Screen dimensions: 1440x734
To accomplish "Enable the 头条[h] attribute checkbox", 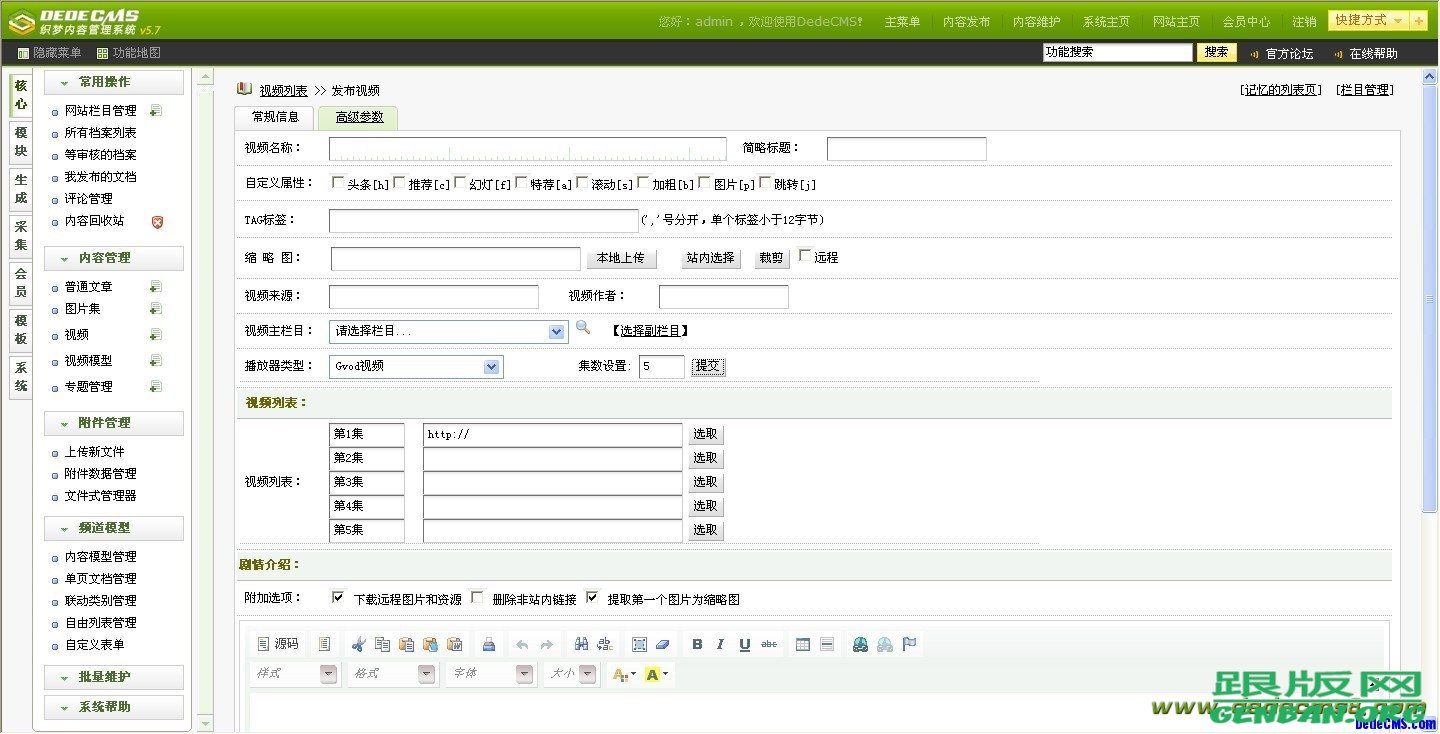I will pyautogui.click(x=338, y=183).
